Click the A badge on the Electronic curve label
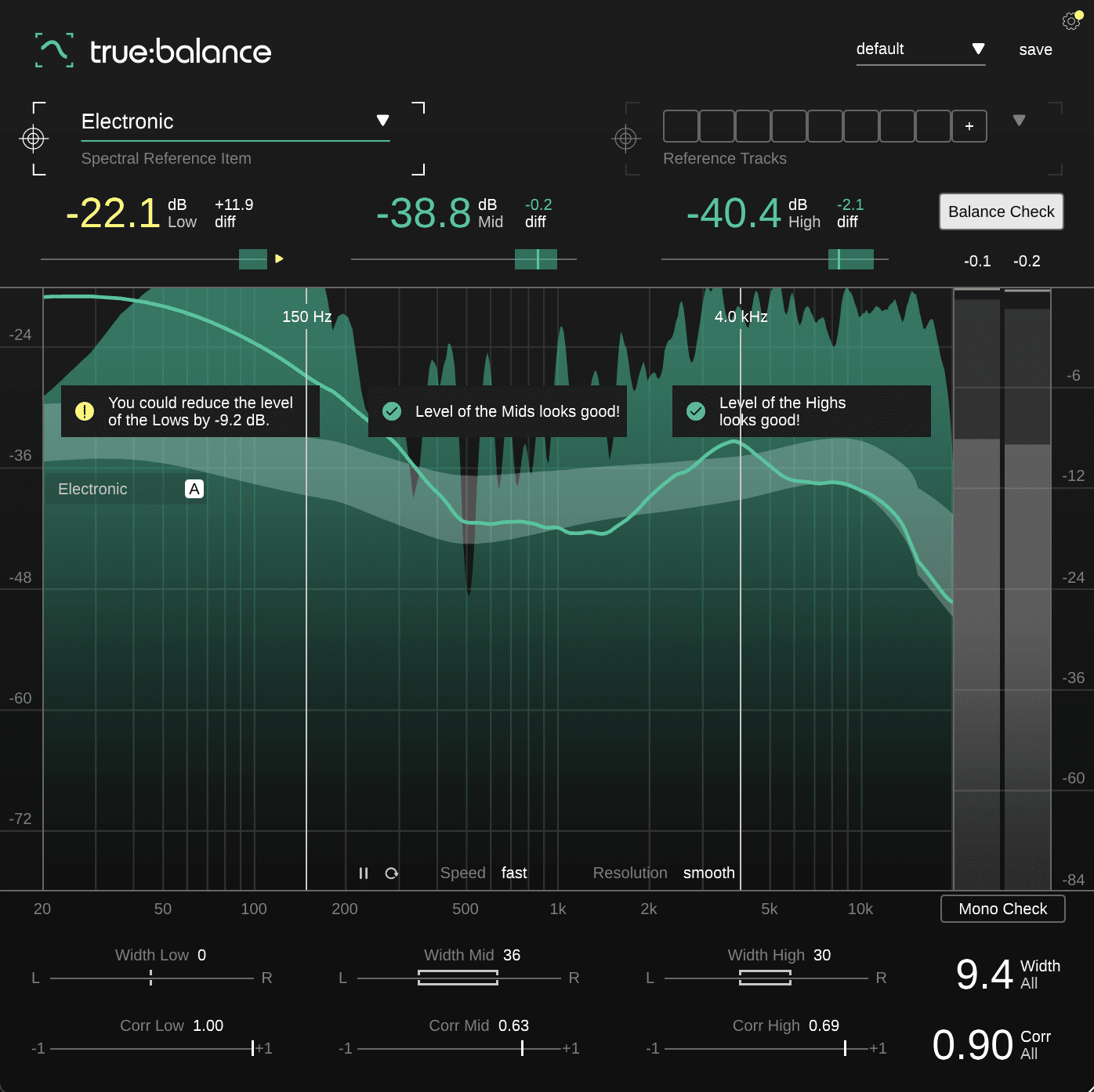Screen dimensions: 1094x1092 pyautogui.click(x=194, y=489)
